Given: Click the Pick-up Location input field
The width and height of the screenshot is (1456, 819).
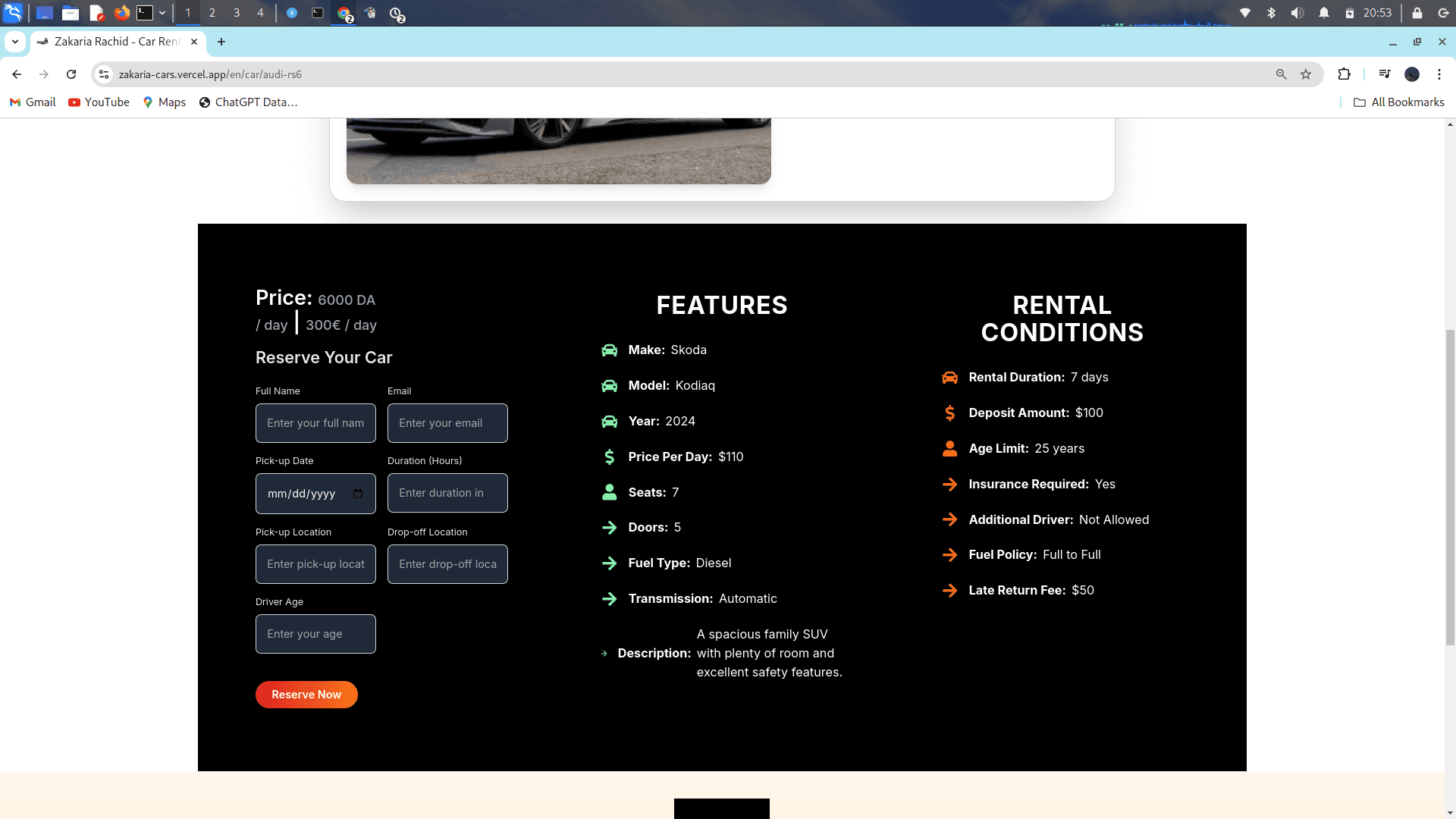Looking at the screenshot, I should (x=315, y=564).
